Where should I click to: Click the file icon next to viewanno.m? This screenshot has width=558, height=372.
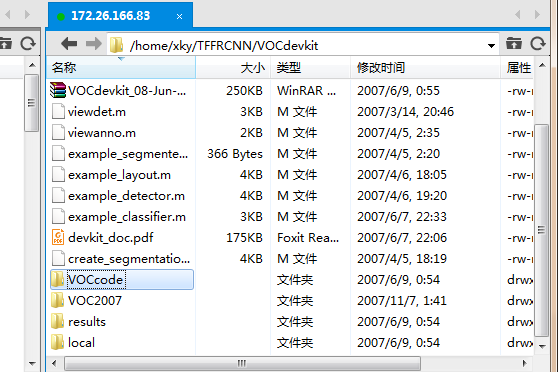(x=58, y=132)
